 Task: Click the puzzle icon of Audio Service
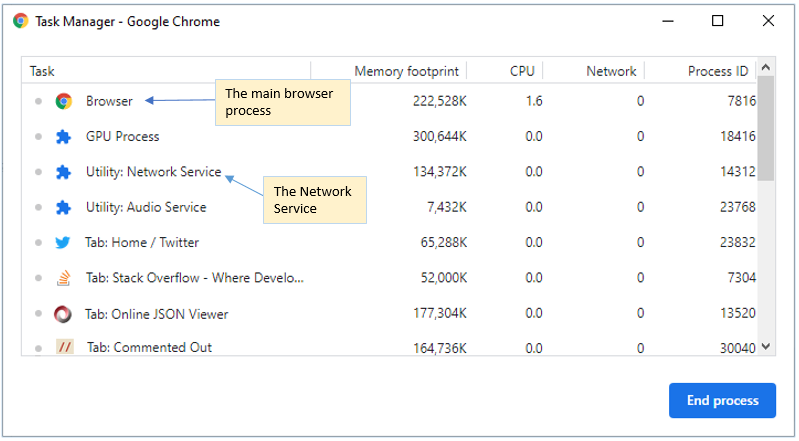click(x=63, y=207)
